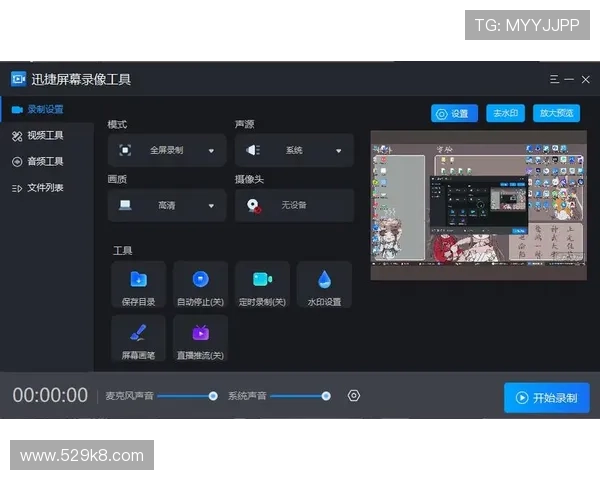
Task: Click the screen preview thumbnail
Action: (x=478, y=205)
